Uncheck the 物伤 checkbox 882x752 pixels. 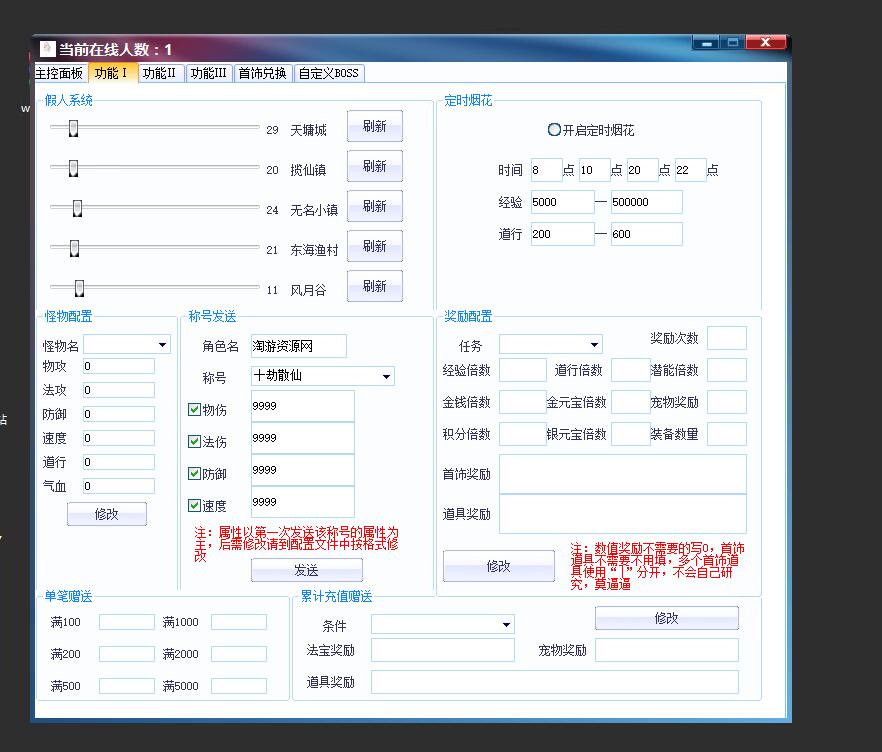coord(195,409)
